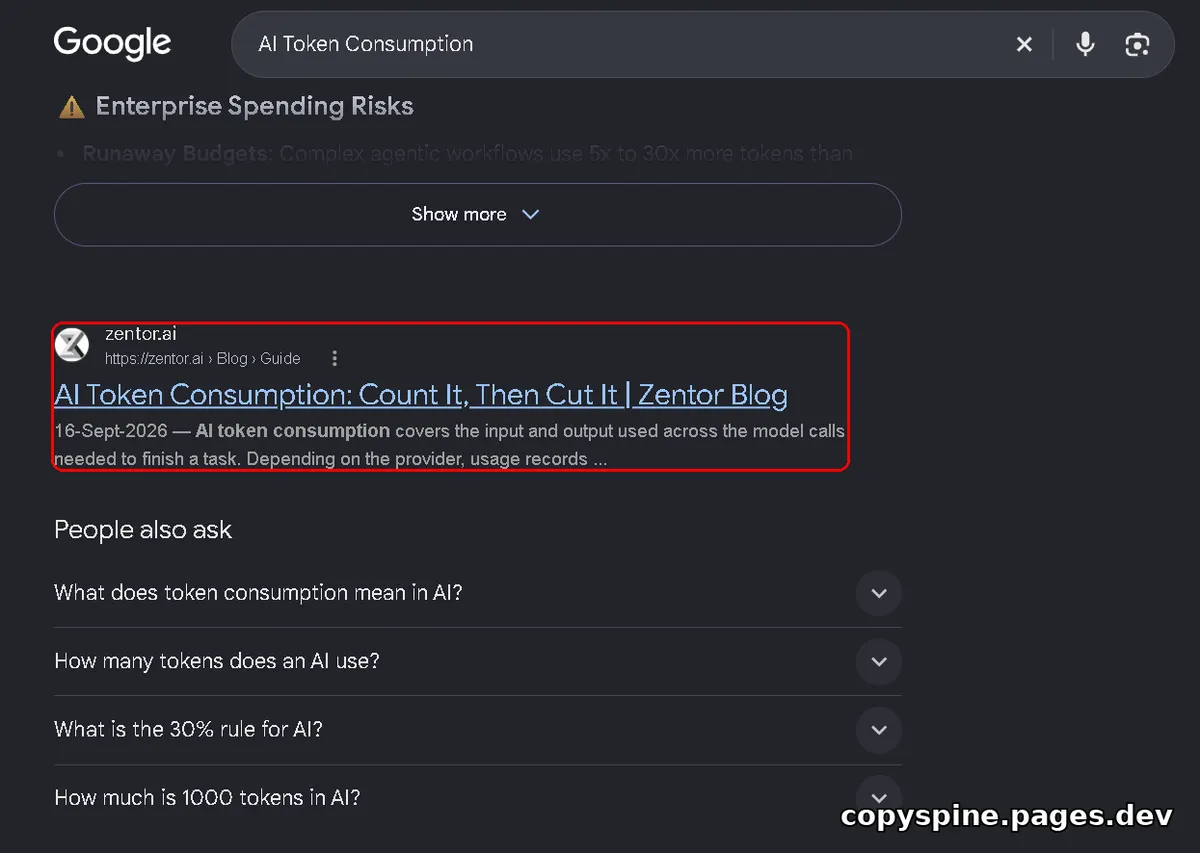The width and height of the screenshot is (1200, 853).
Task: Expand What is the 30% rule question
Action: [x=478, y=729]
